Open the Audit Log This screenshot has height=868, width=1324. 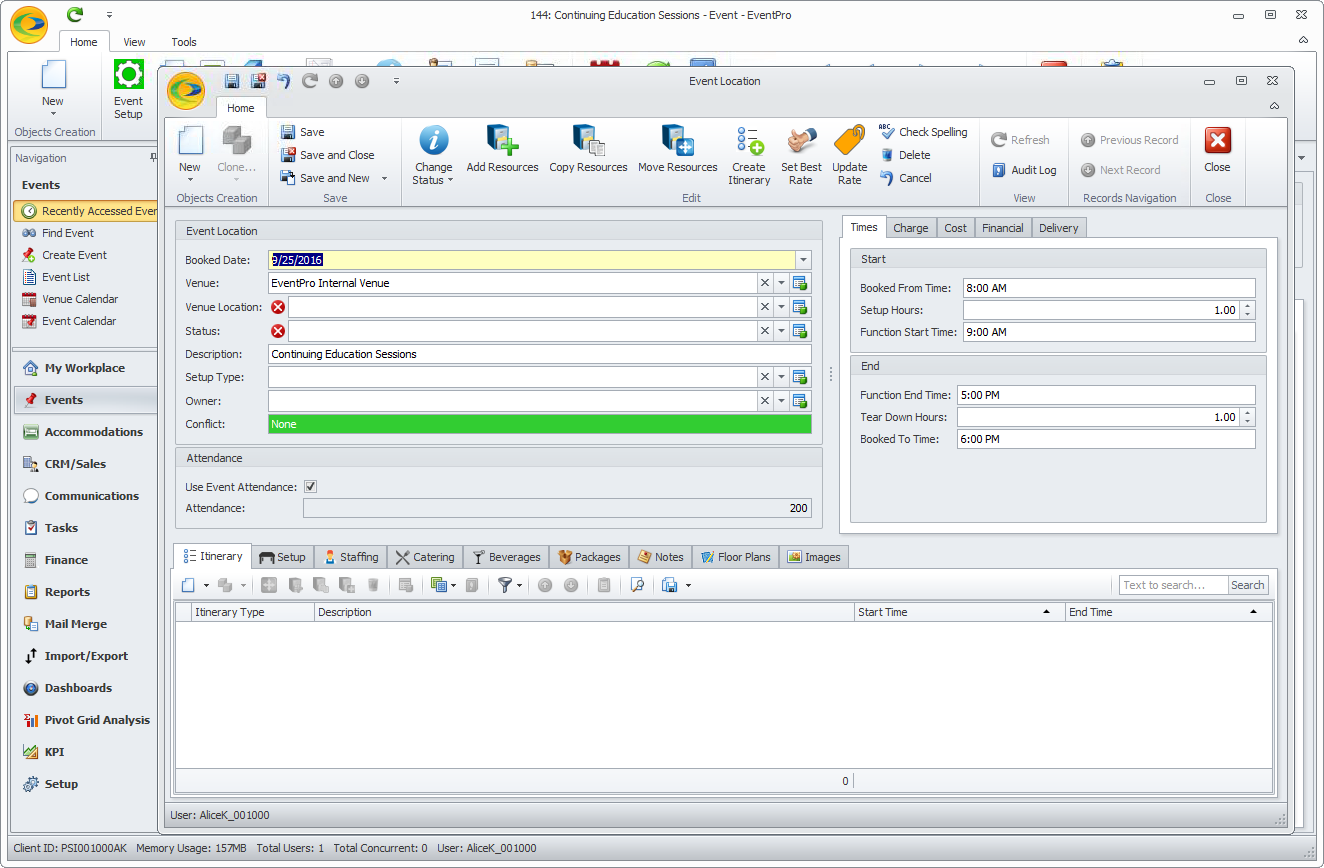(1023, 170)
